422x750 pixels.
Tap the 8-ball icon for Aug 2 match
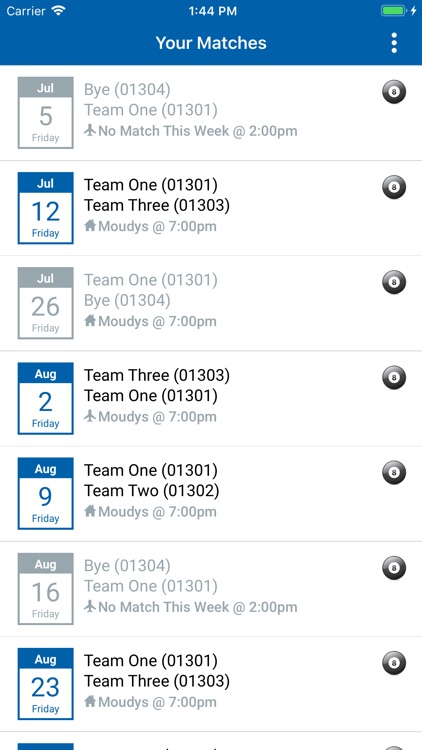point(394,377)
